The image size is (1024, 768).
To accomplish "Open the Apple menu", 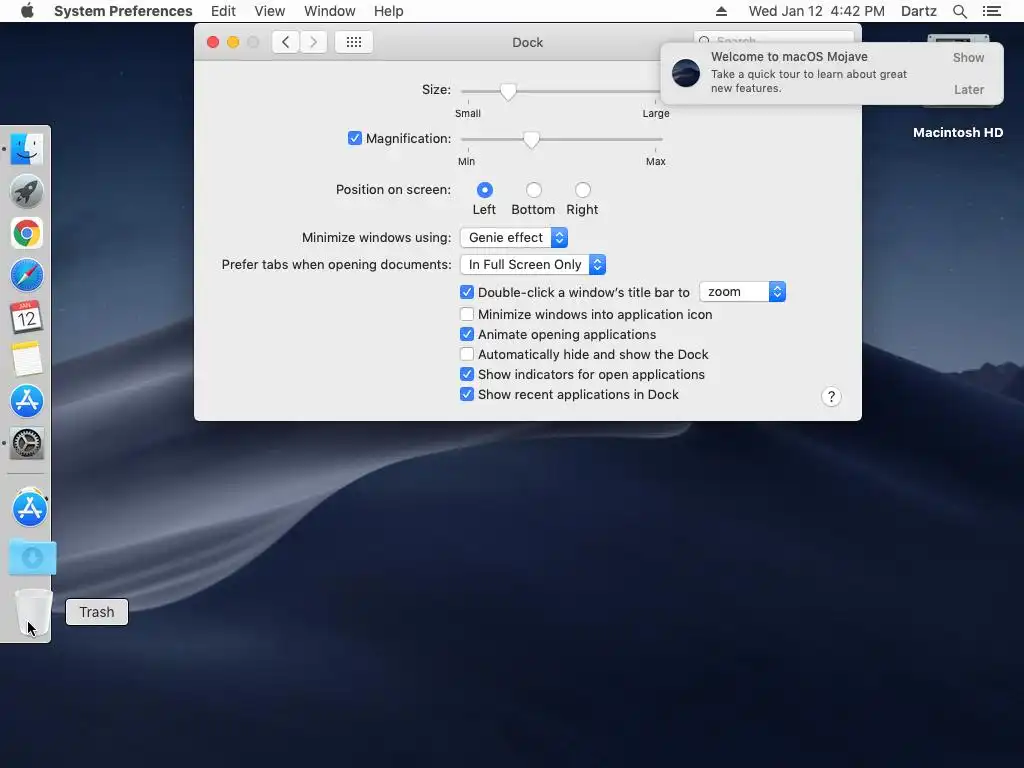I will (x=27, y=11).
